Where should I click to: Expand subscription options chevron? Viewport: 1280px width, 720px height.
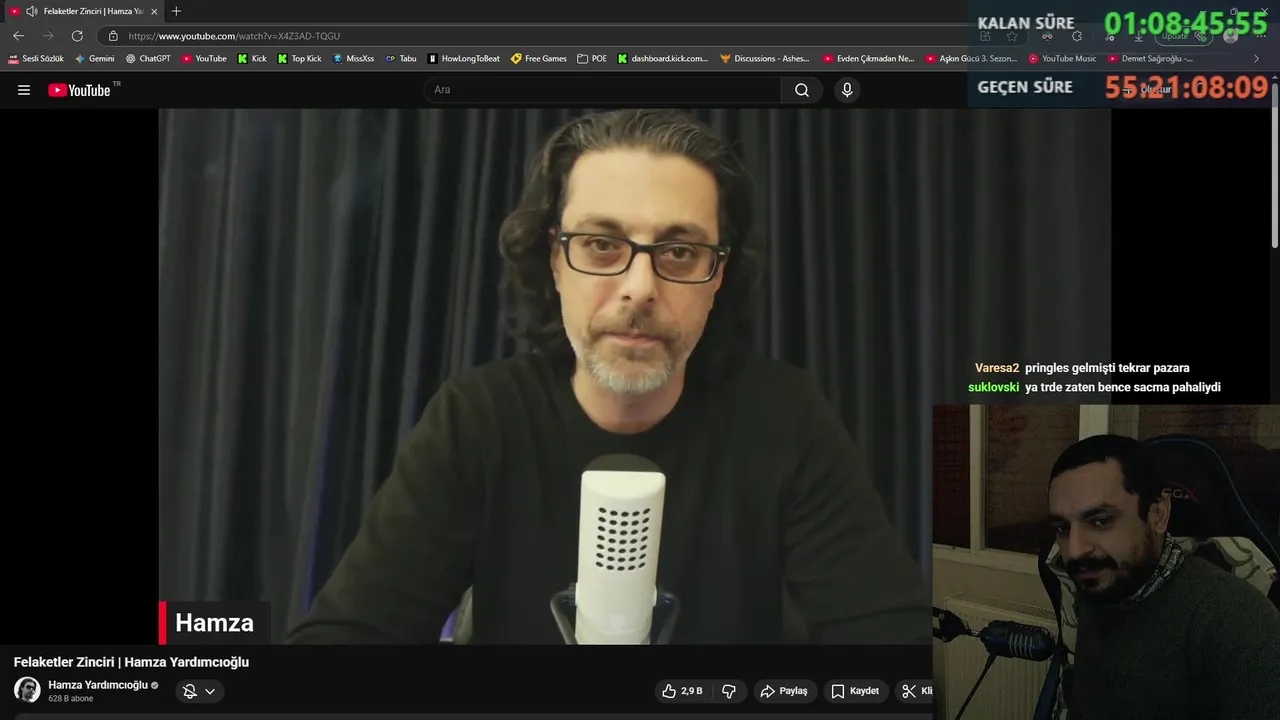point(210,691)
